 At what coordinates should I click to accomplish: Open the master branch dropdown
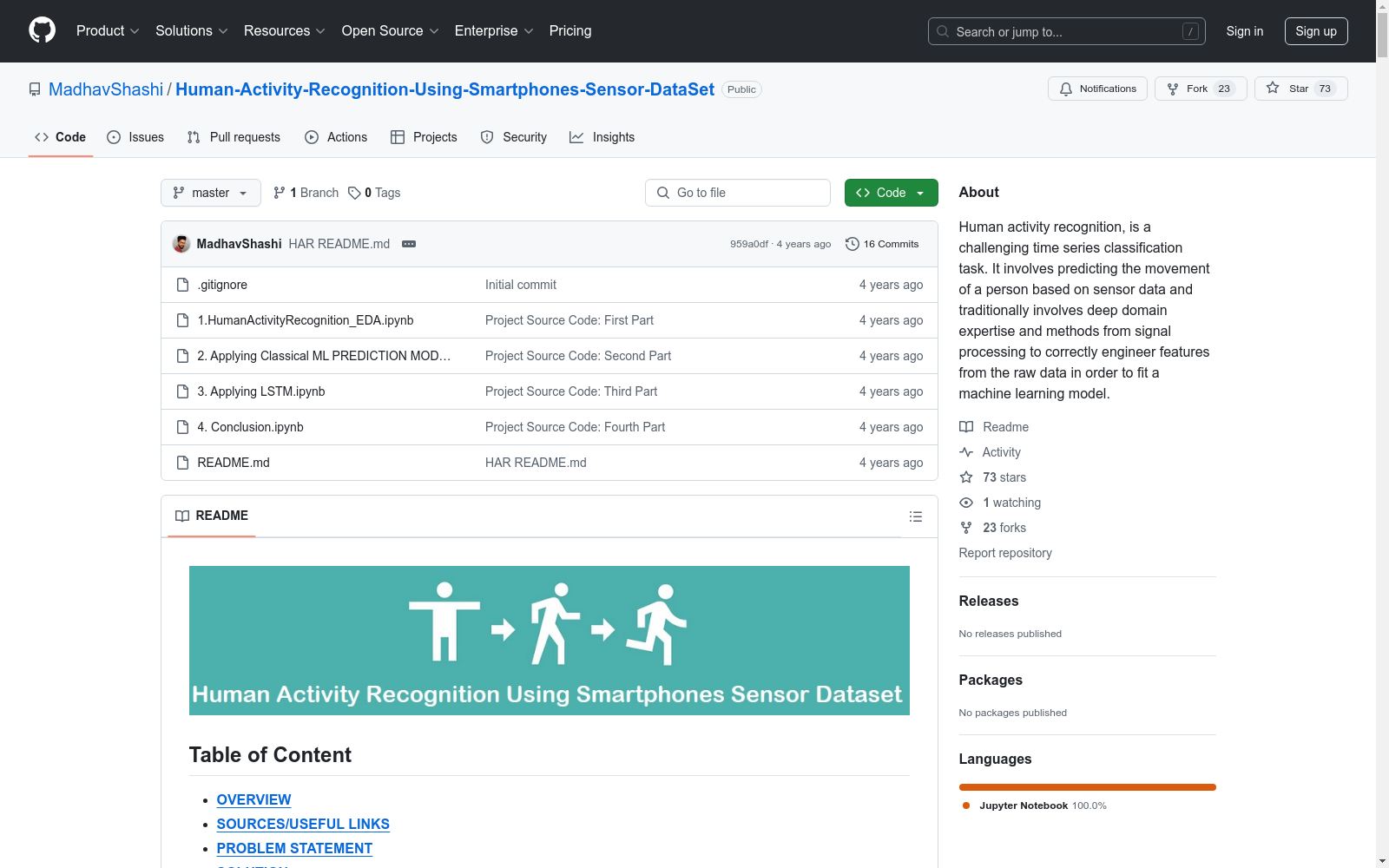pyautogui.click(x=211, y=193)
